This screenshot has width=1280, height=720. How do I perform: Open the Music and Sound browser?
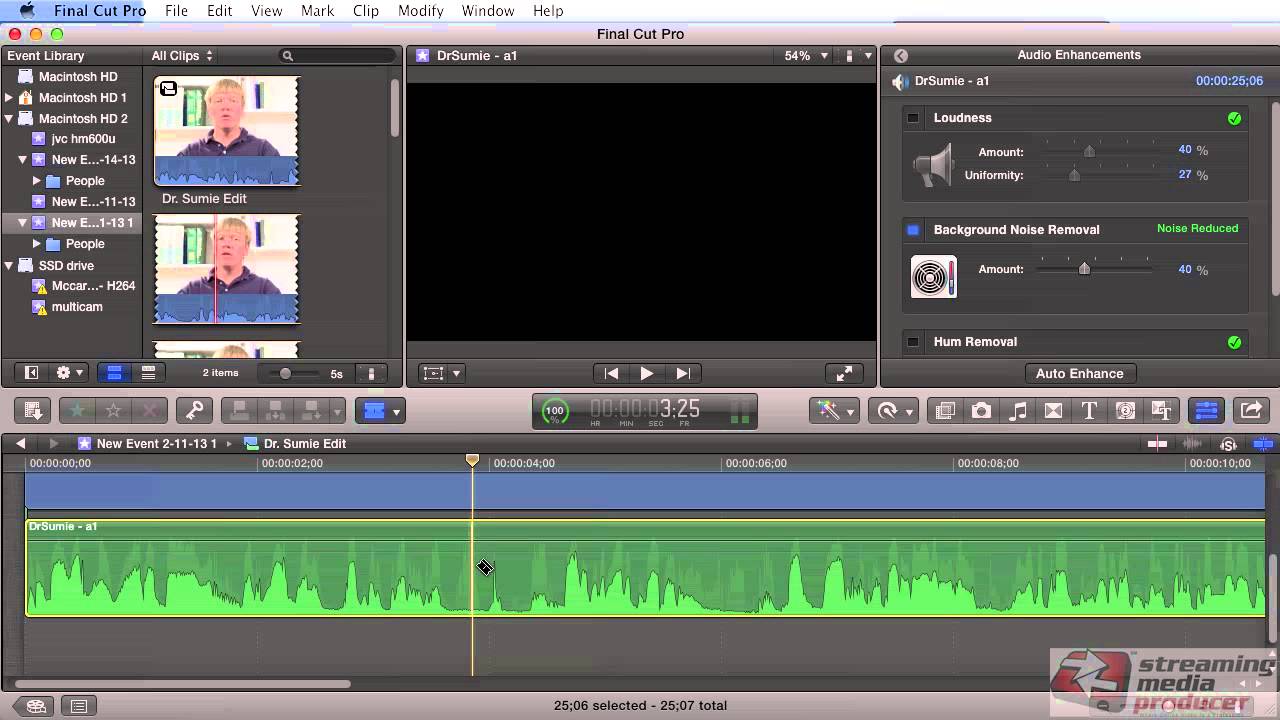point(1017,410)
